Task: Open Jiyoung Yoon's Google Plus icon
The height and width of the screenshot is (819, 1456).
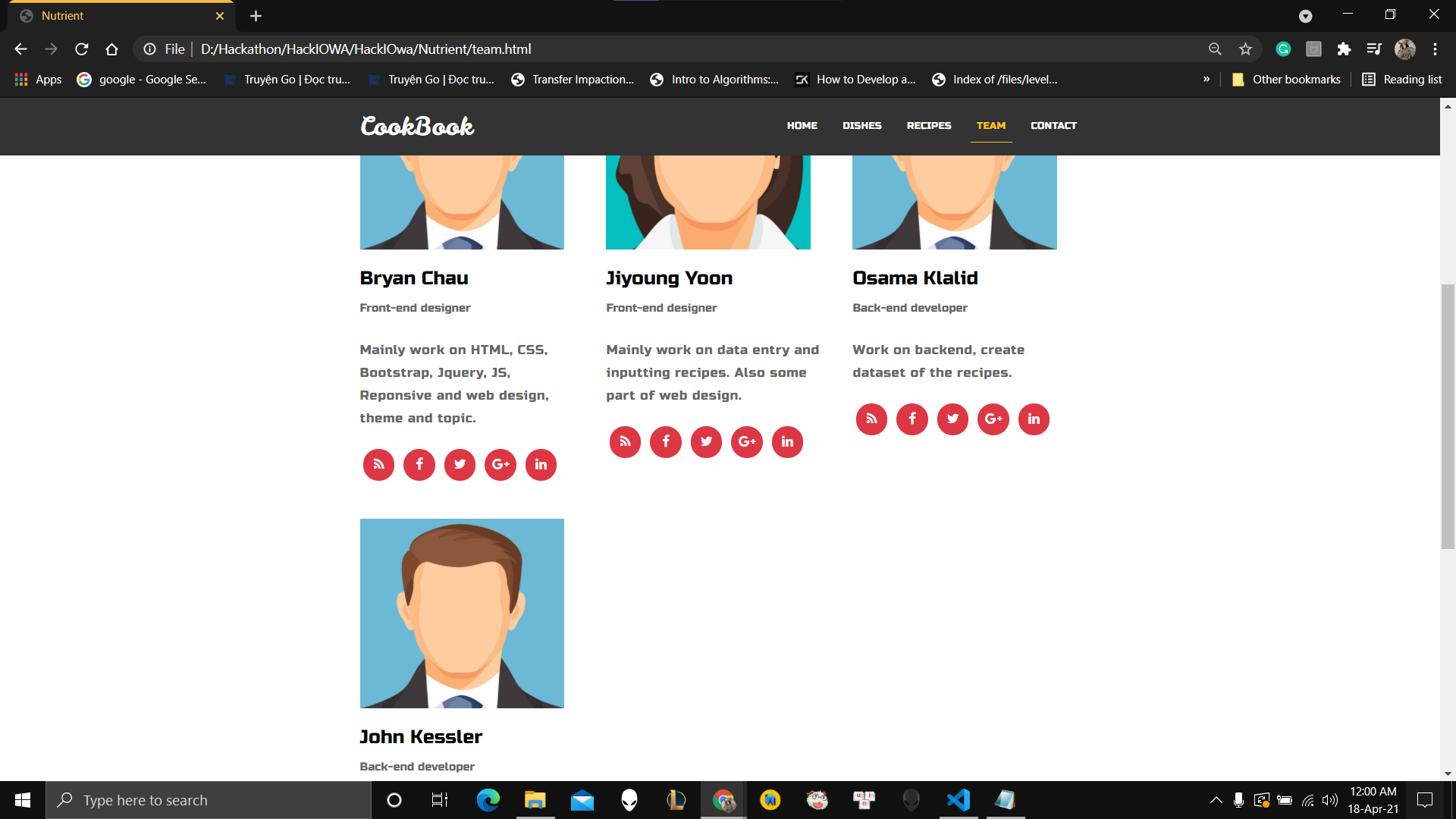Action: point(747,442)
